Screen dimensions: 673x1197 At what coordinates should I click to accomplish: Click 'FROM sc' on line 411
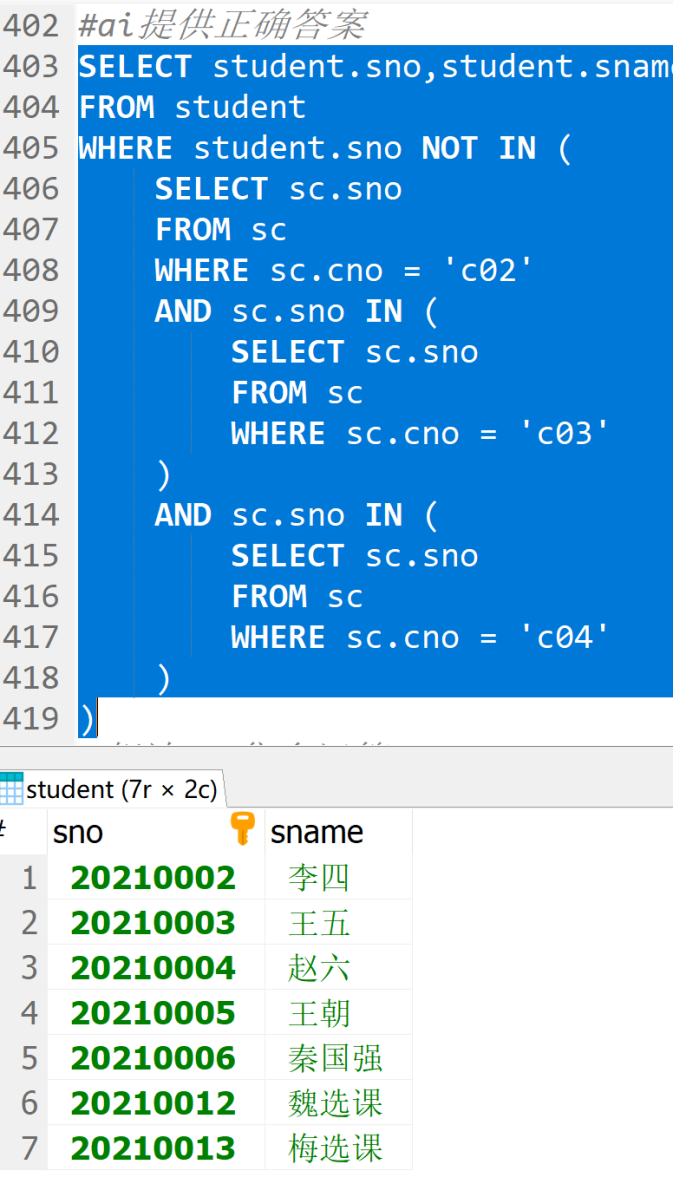pyautogui.click(x=297, y=392)
